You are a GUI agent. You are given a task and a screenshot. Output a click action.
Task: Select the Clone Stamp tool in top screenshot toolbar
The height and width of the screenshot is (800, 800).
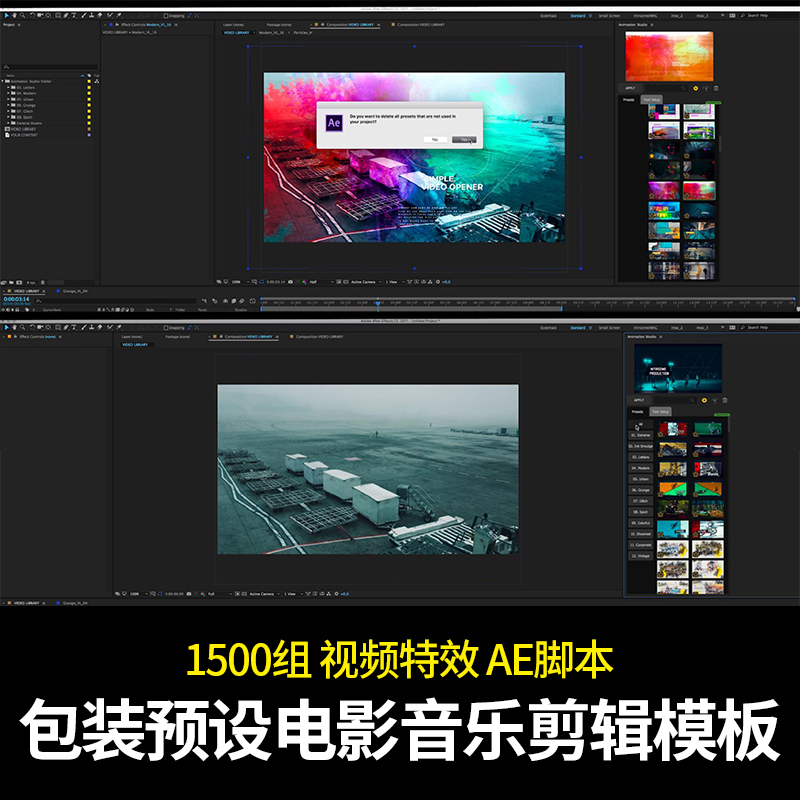pyautogui.click(x=91, y=16)
